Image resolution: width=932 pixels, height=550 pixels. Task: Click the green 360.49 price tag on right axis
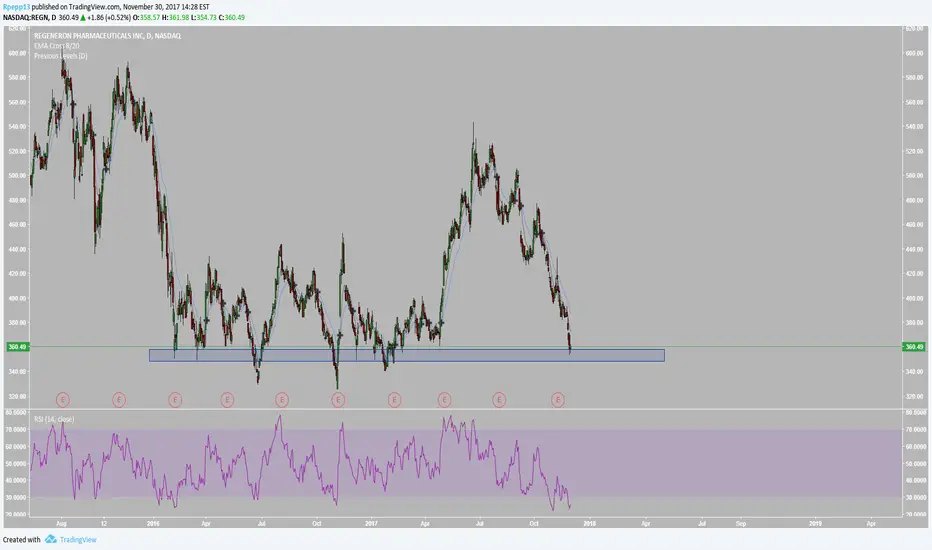(x=914, y=347)
